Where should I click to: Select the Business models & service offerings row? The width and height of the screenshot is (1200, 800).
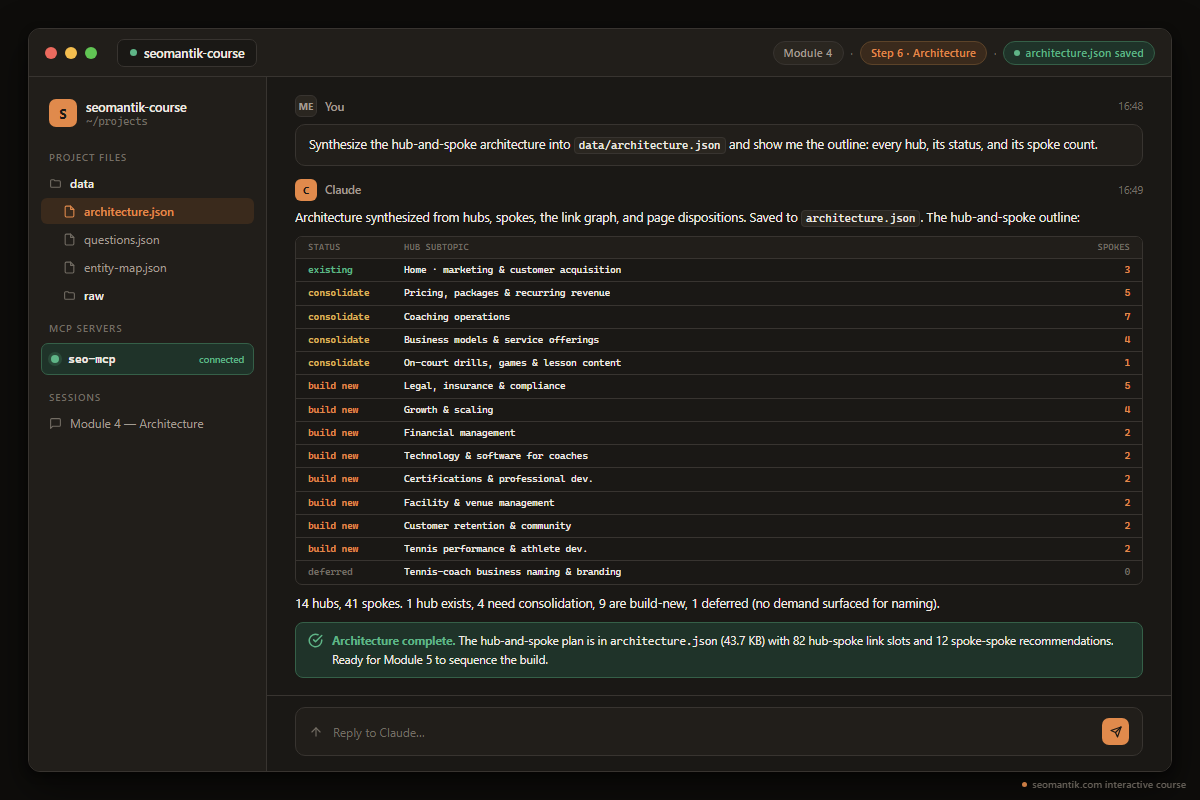pyautogui.click(x=718, y=340)
